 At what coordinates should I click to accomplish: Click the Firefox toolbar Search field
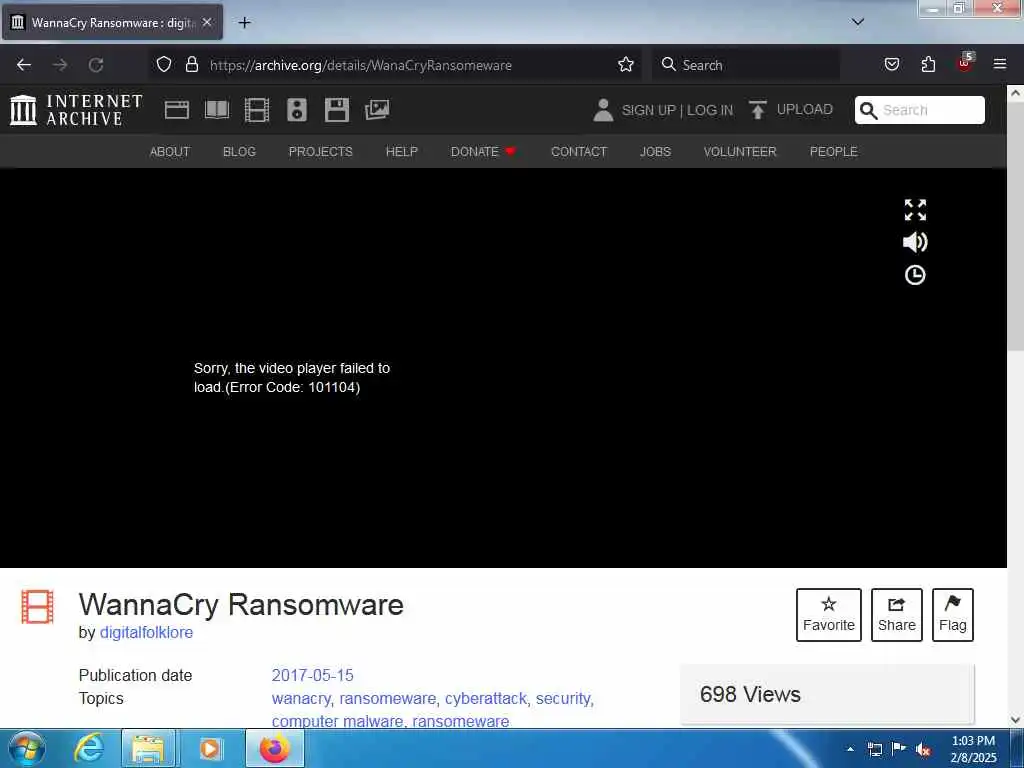[746, 65]
